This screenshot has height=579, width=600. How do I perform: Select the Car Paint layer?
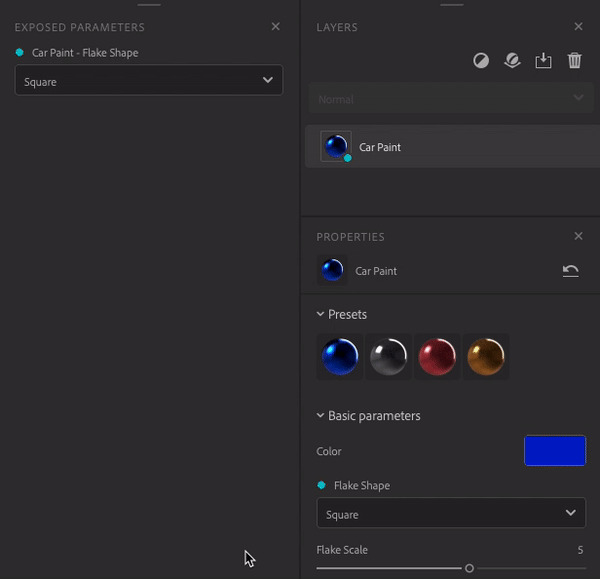[452, 147]
